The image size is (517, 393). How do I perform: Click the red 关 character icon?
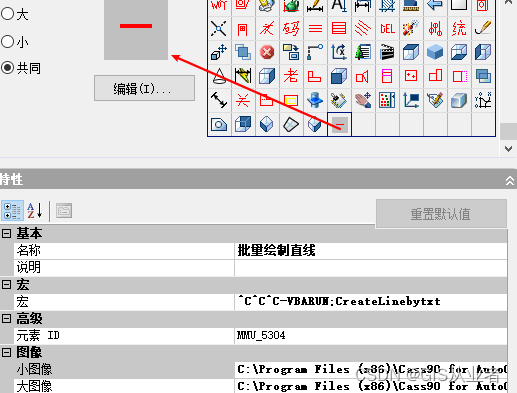(243, 100)
